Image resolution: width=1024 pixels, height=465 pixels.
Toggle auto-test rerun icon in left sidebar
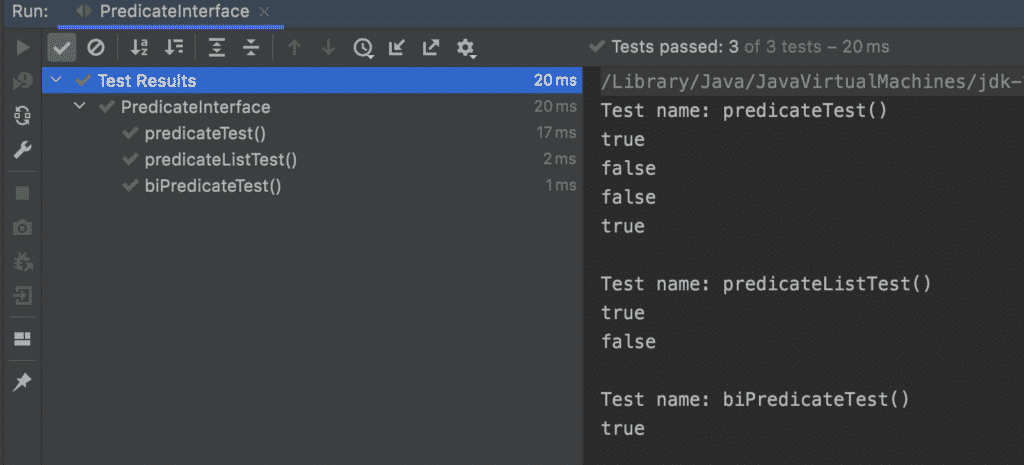(21, 116)
